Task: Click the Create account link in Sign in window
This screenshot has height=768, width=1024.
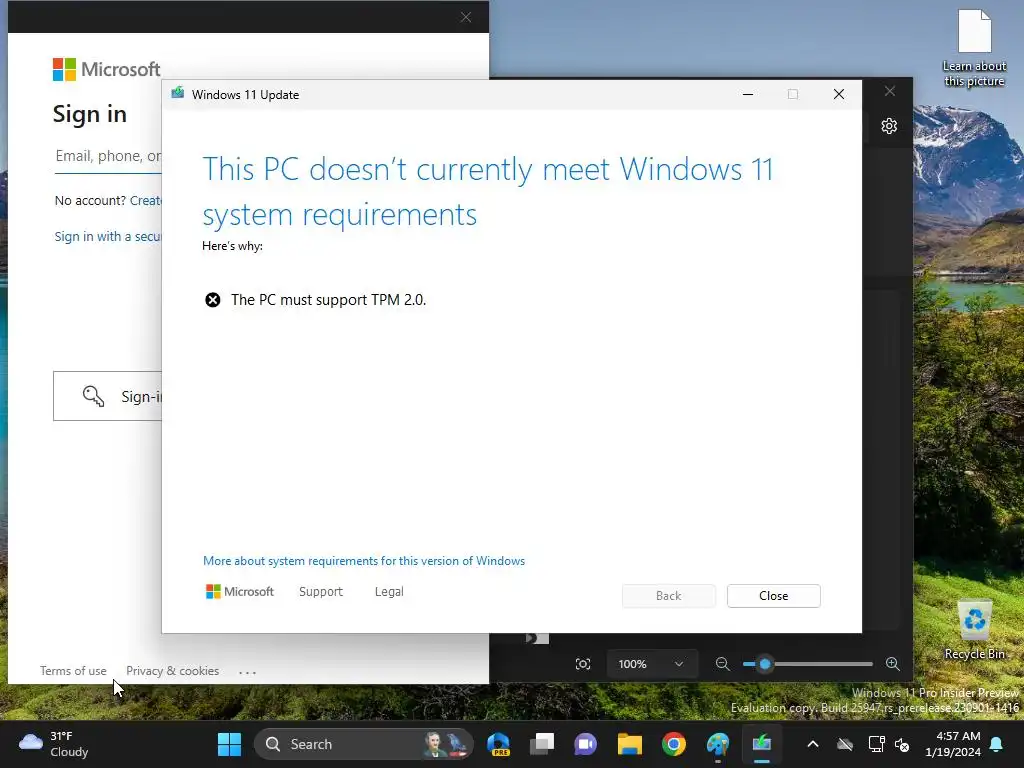Action: coord(146,200)
